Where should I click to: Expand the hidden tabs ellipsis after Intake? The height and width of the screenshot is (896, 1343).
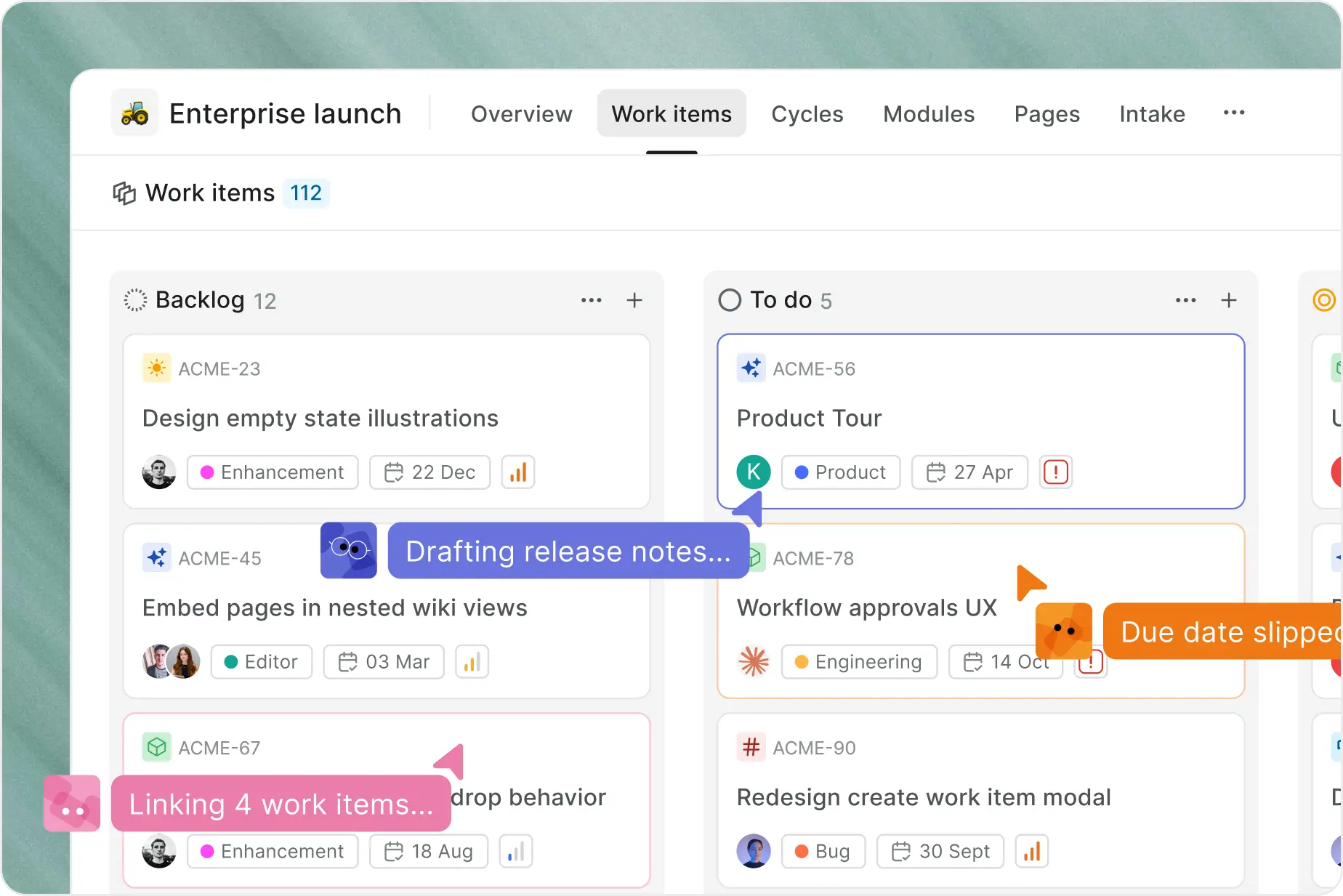click(1234, 113)
